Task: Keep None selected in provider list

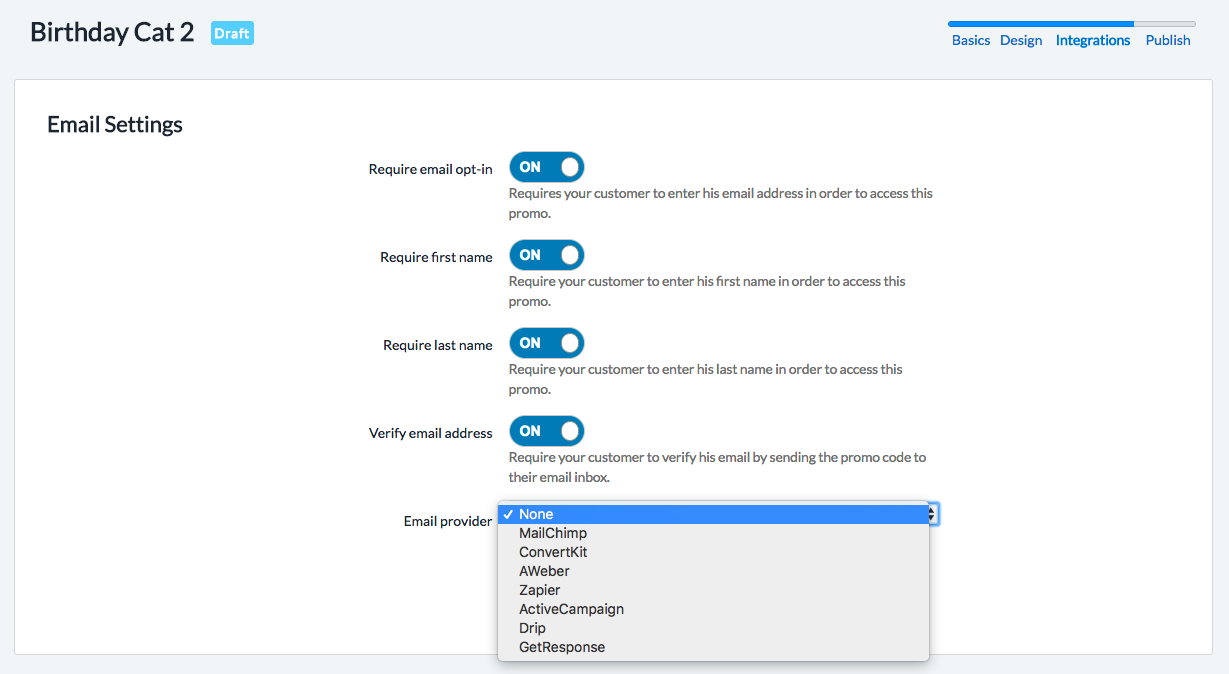Action: [x=713, y=514]
